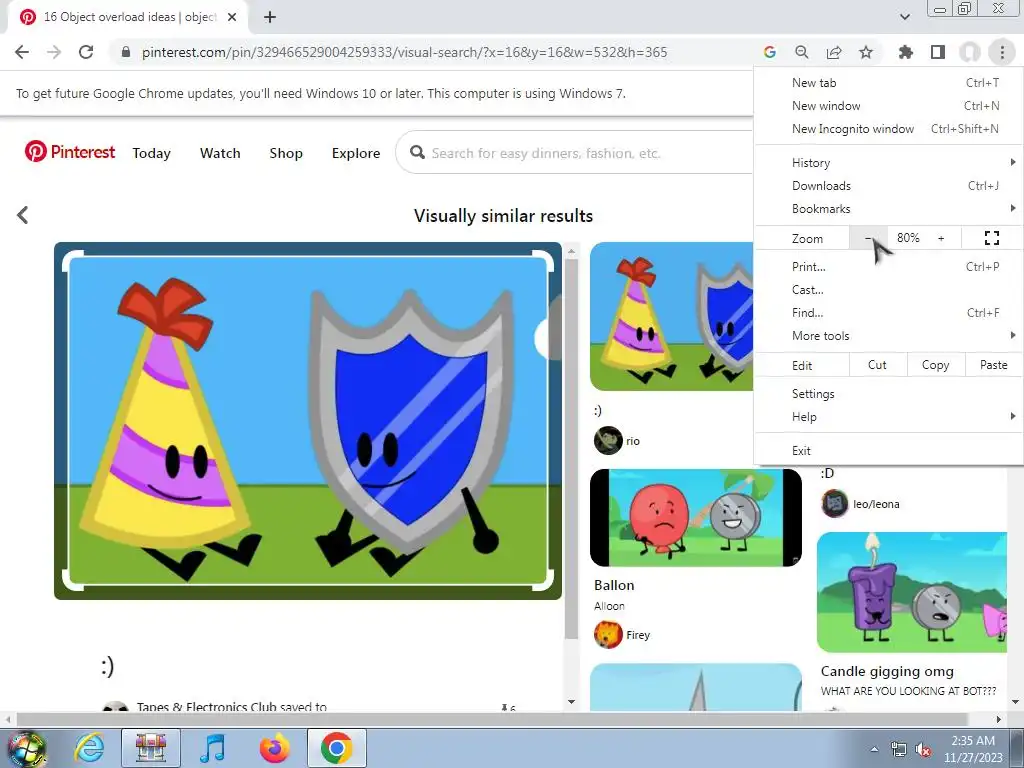The width and height of the screenshot is (1024, 768).
Task: Open the tab search chevron
Action: (904, 17)
